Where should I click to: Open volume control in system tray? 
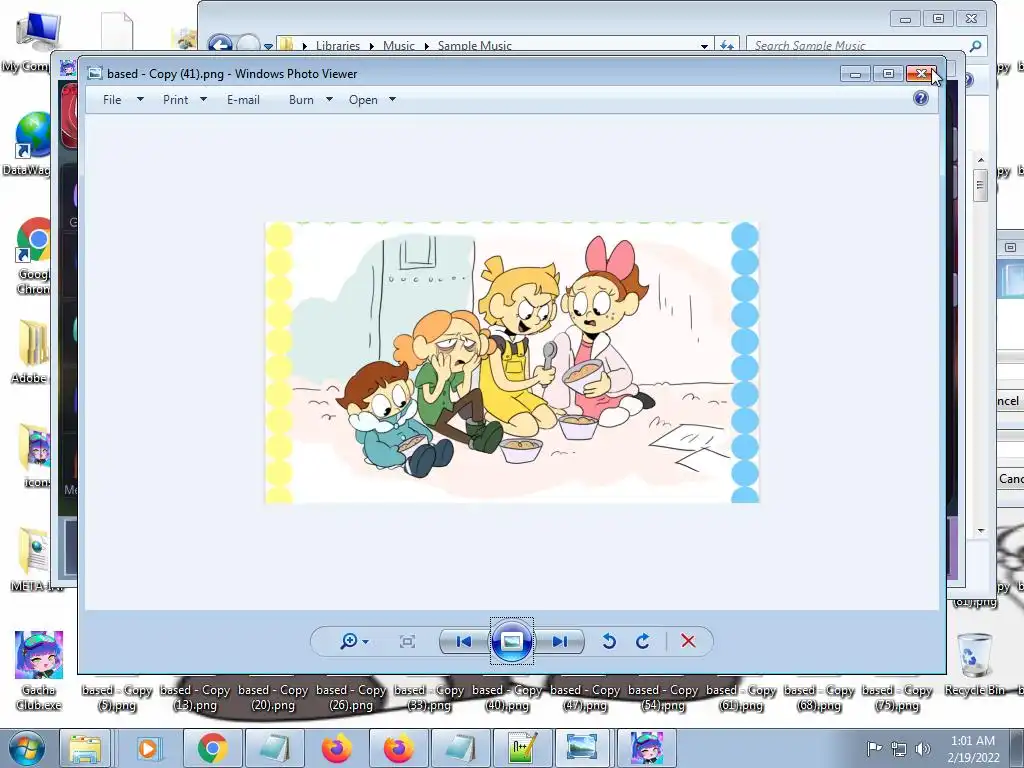point(923,749)
